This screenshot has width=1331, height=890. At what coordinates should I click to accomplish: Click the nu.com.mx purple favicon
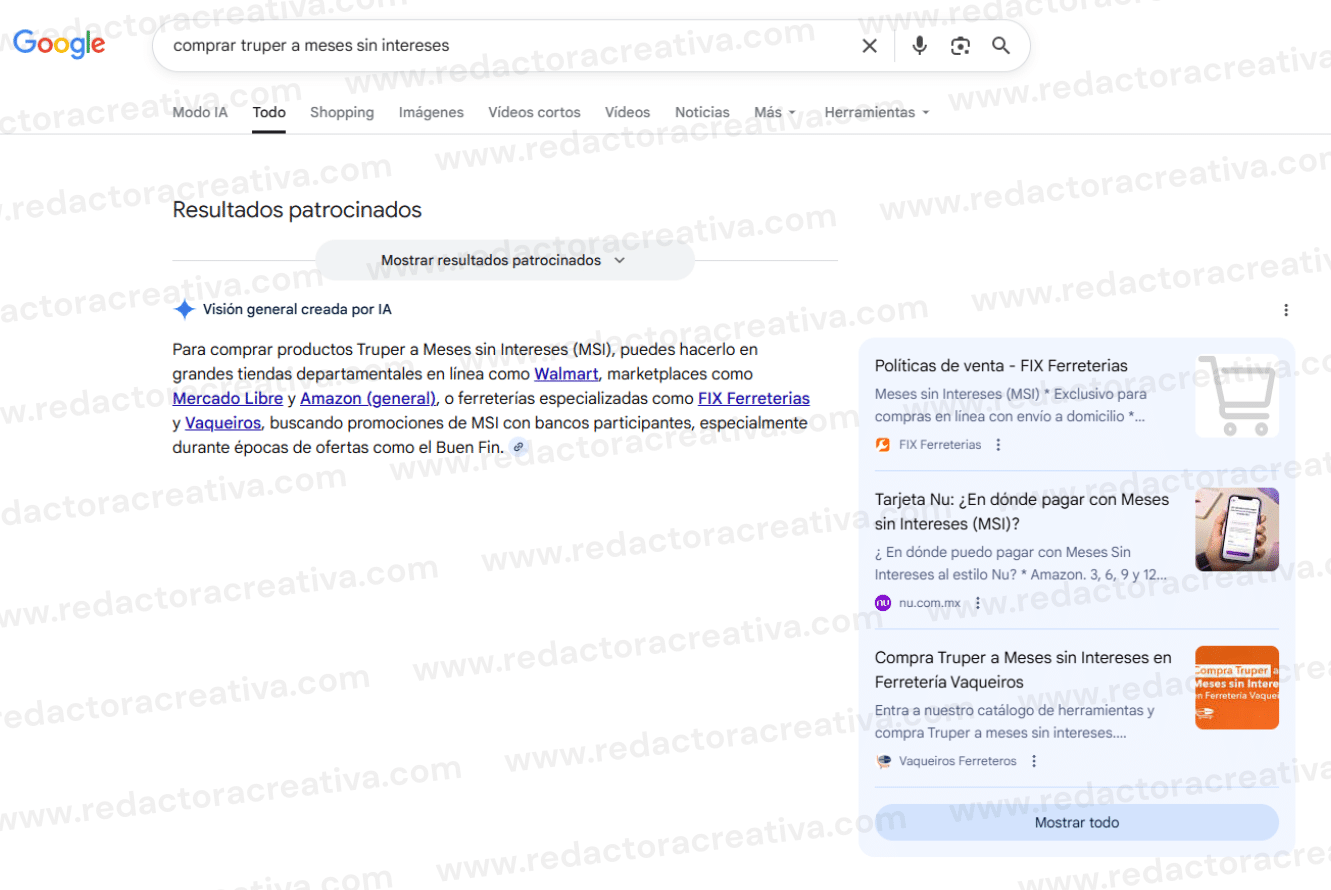(x=883, y=603)
